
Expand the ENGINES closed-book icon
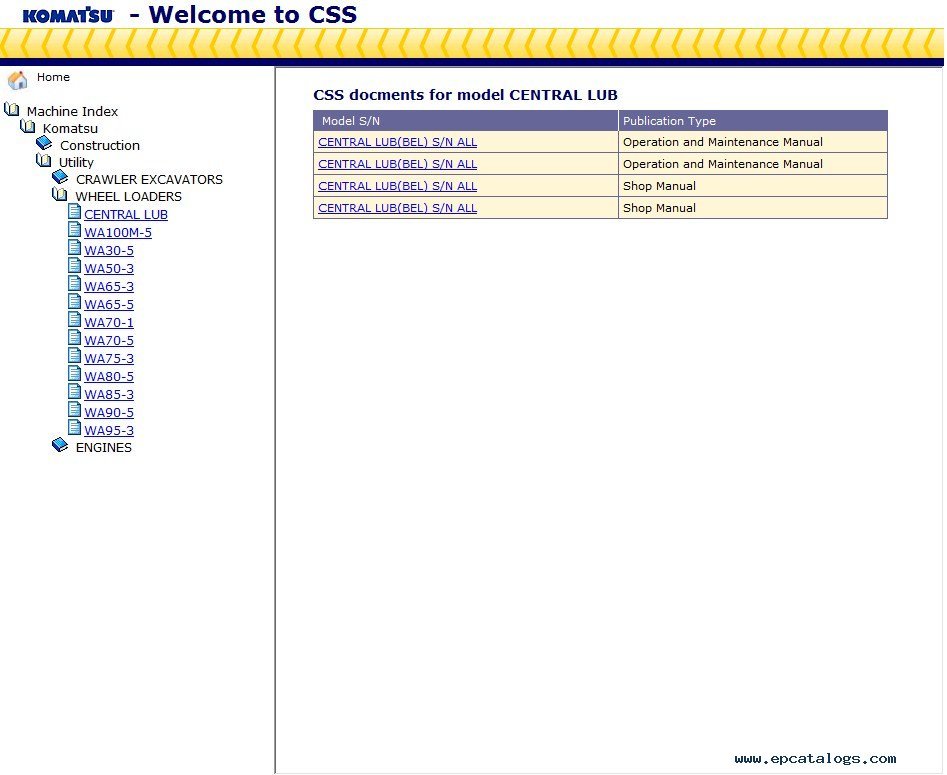click(60, 445)
